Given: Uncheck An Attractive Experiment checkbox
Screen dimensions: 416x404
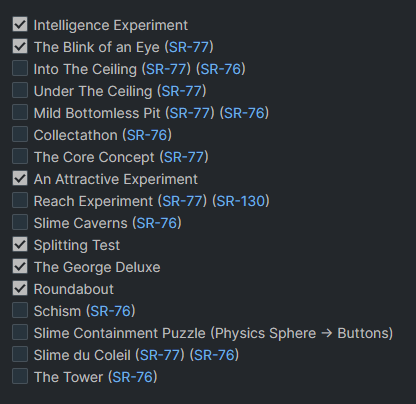Looking at the screenshot, I should 20,178.
